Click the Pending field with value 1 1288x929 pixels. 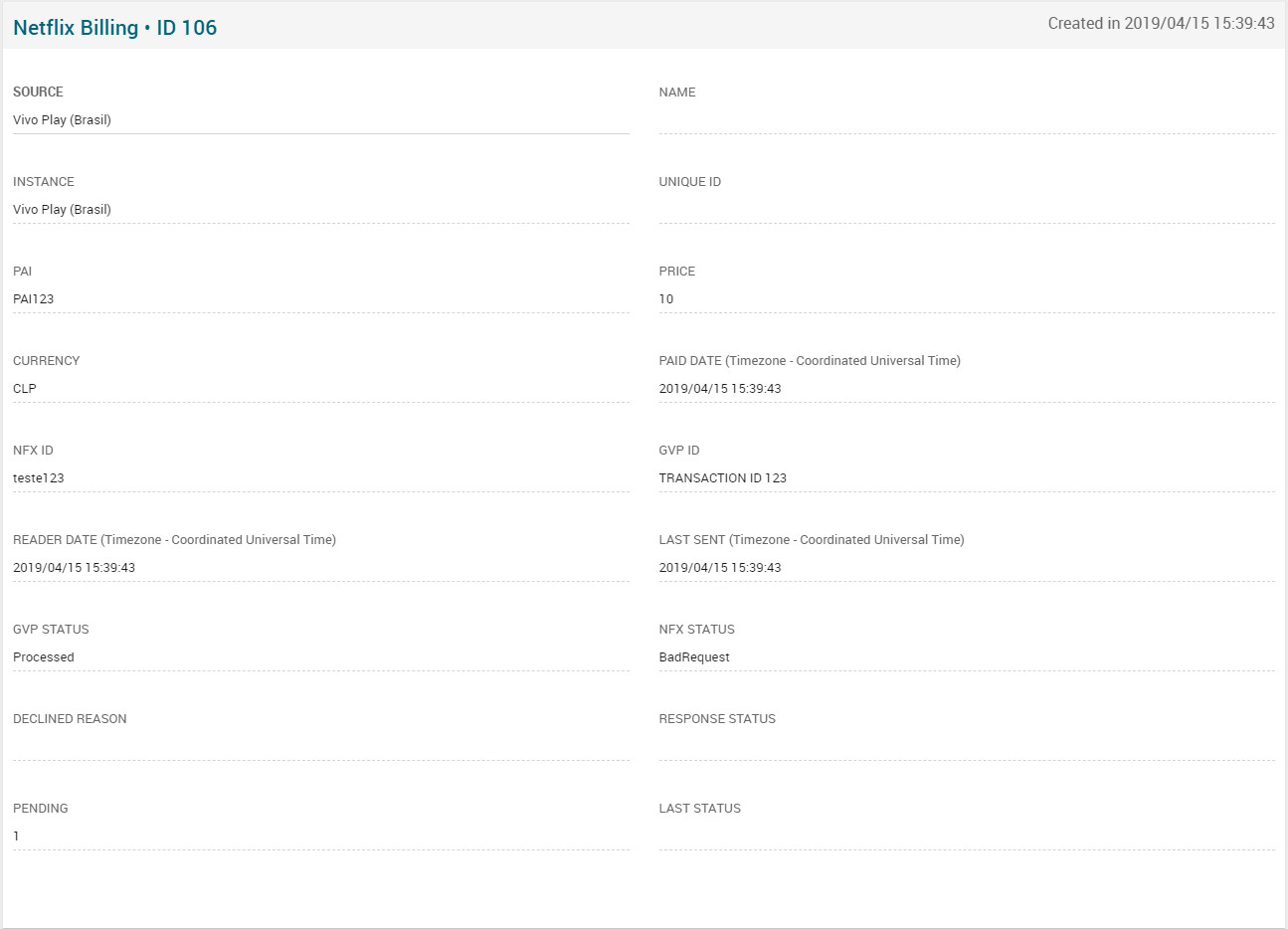click(320, 836)
